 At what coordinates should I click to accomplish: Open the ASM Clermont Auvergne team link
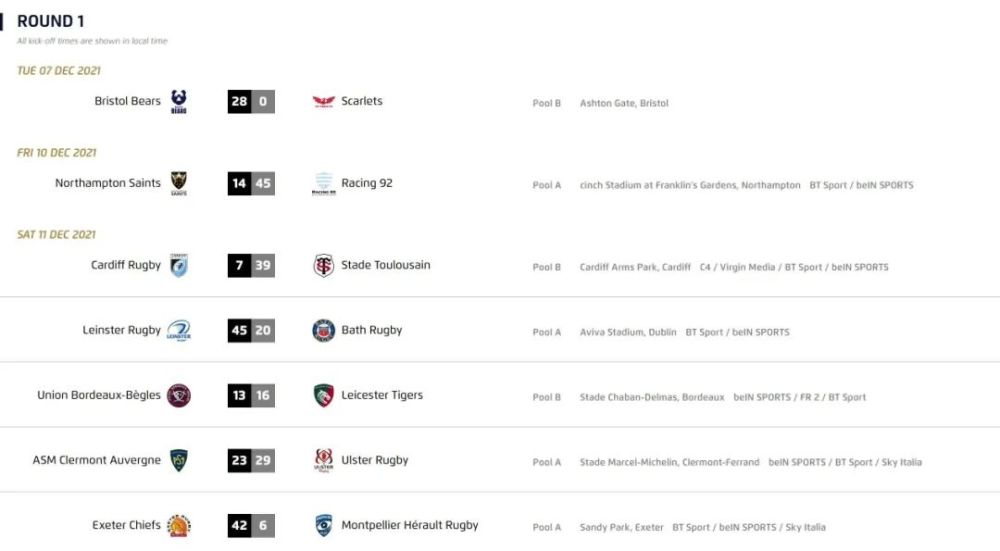tap(96, 460)
